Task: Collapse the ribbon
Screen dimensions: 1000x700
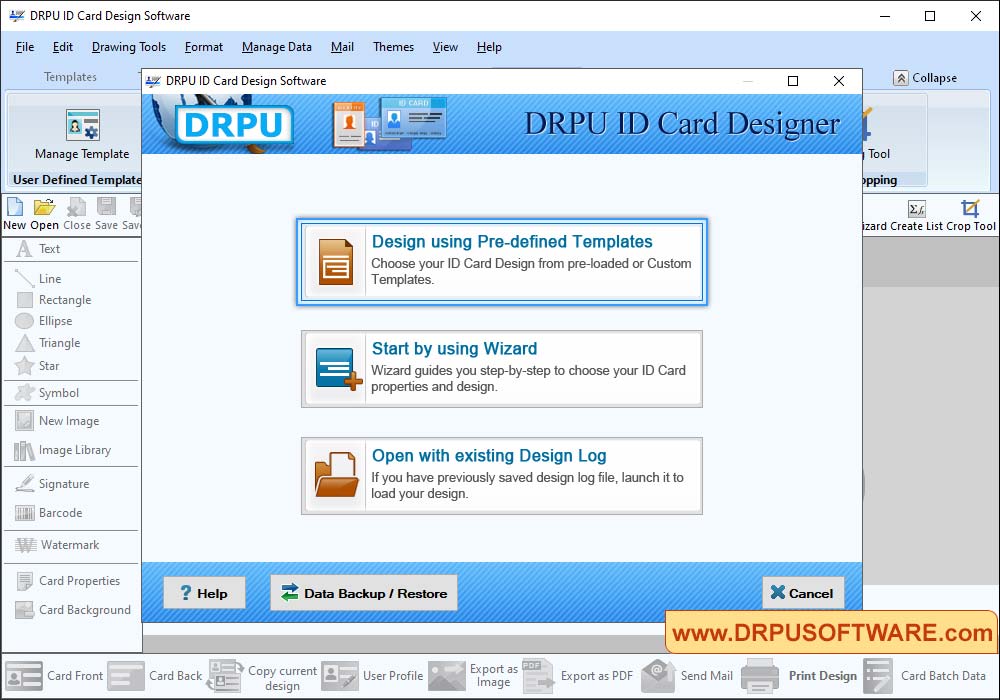Action: [x=925, y=78]
